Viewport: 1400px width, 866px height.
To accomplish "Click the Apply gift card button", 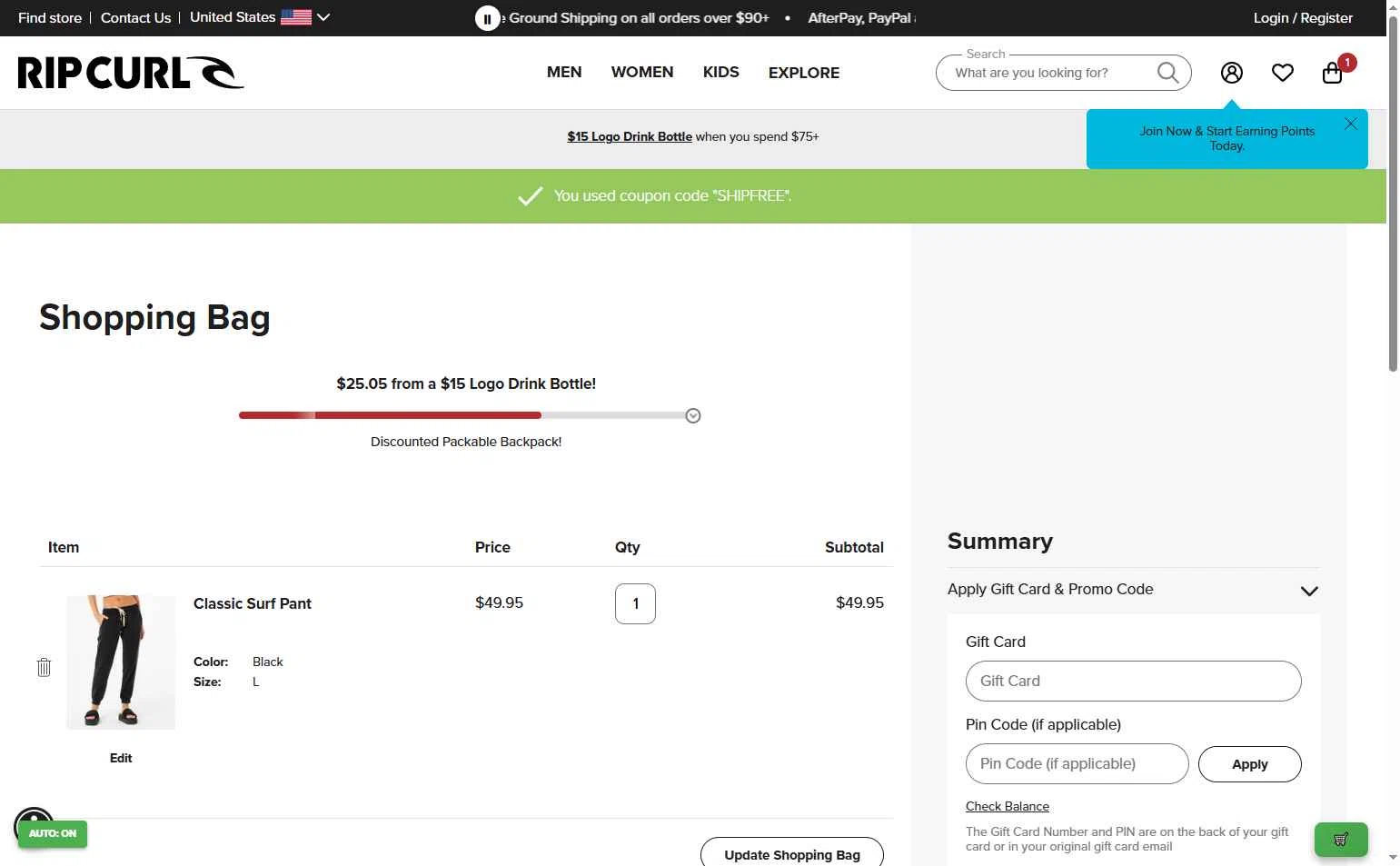I will (x=1249, y=764).
